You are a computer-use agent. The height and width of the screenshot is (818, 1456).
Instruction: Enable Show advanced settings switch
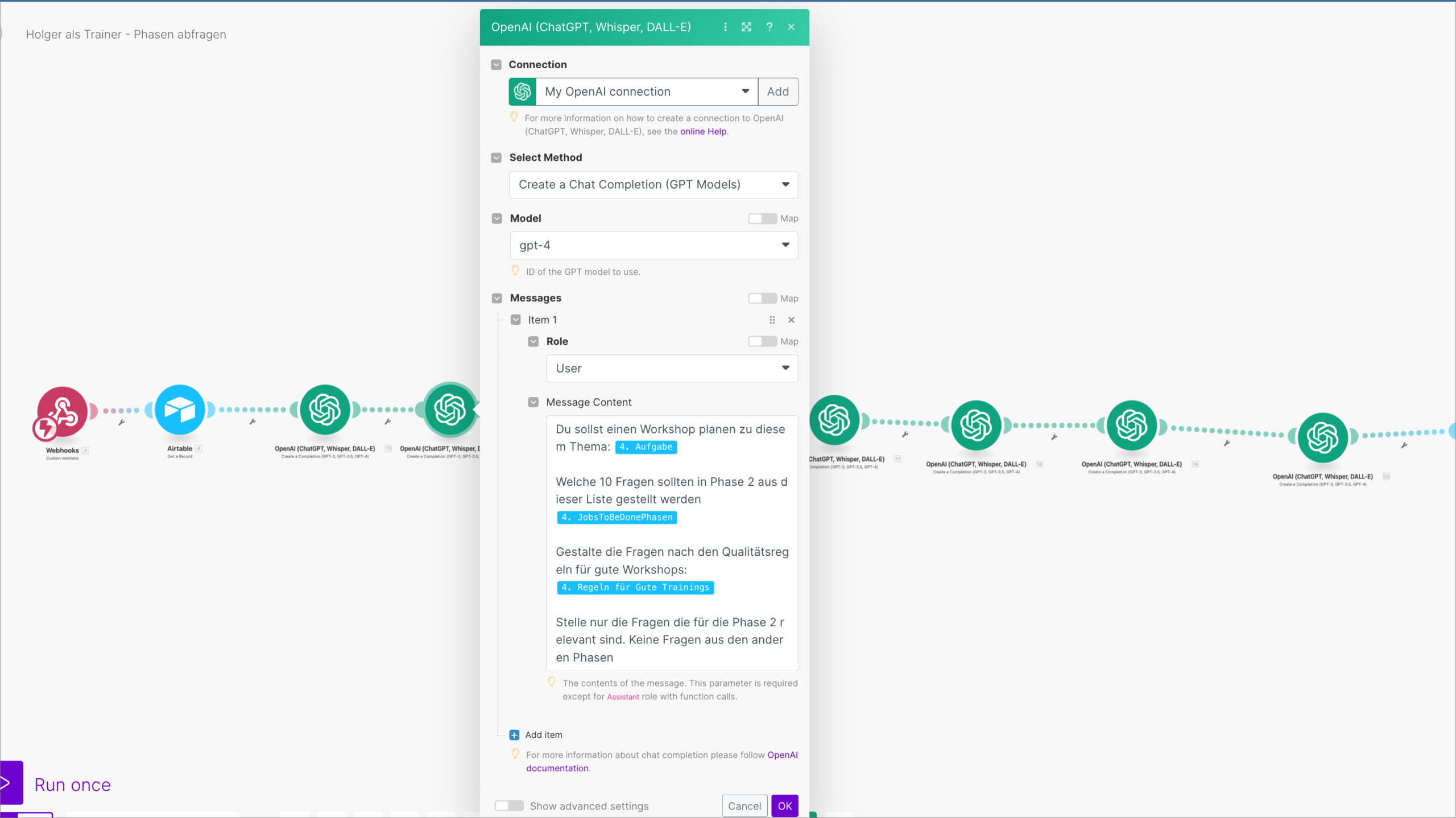pos(509,805)
